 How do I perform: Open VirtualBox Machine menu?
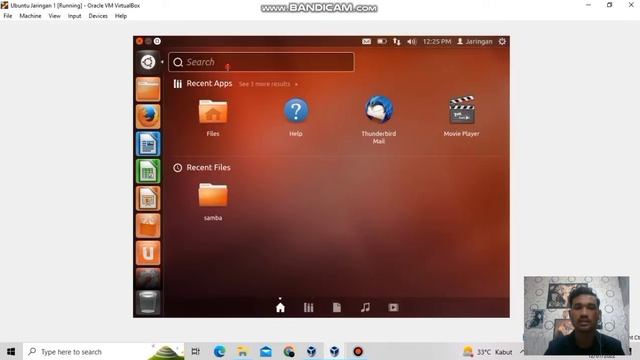click(x=30, y=16)
